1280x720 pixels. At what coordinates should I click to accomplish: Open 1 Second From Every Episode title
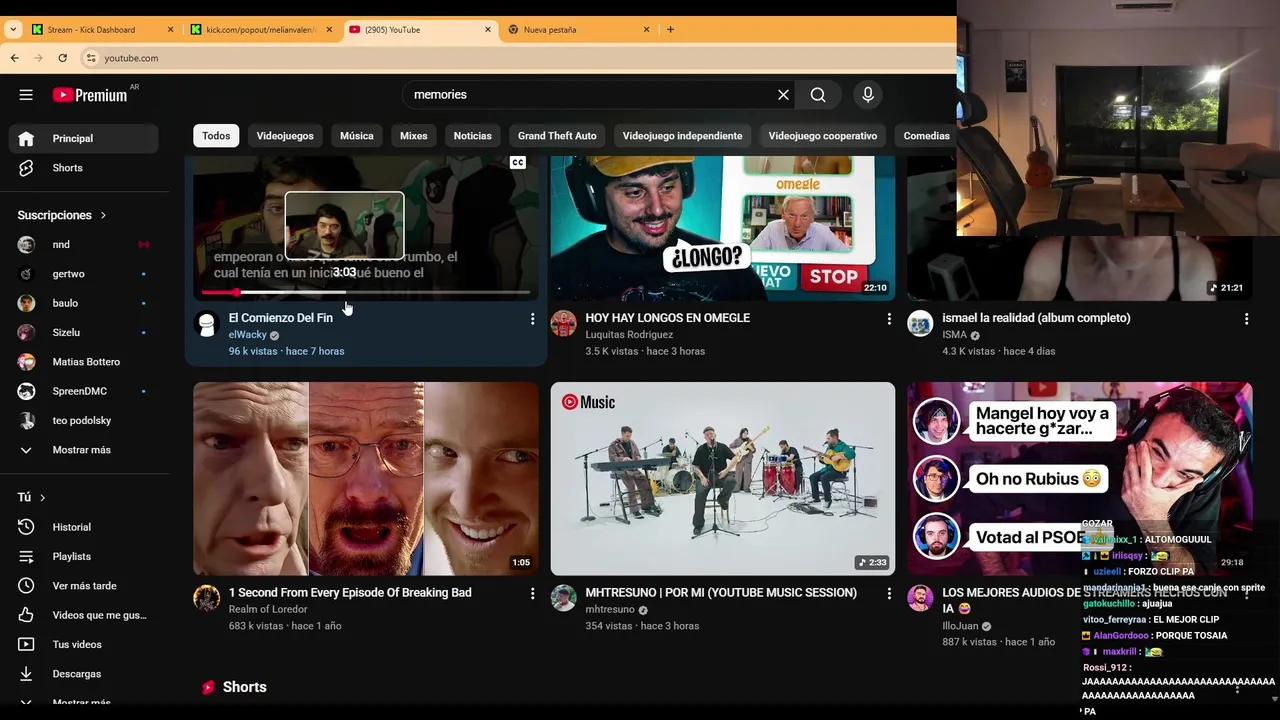[350, 593]
